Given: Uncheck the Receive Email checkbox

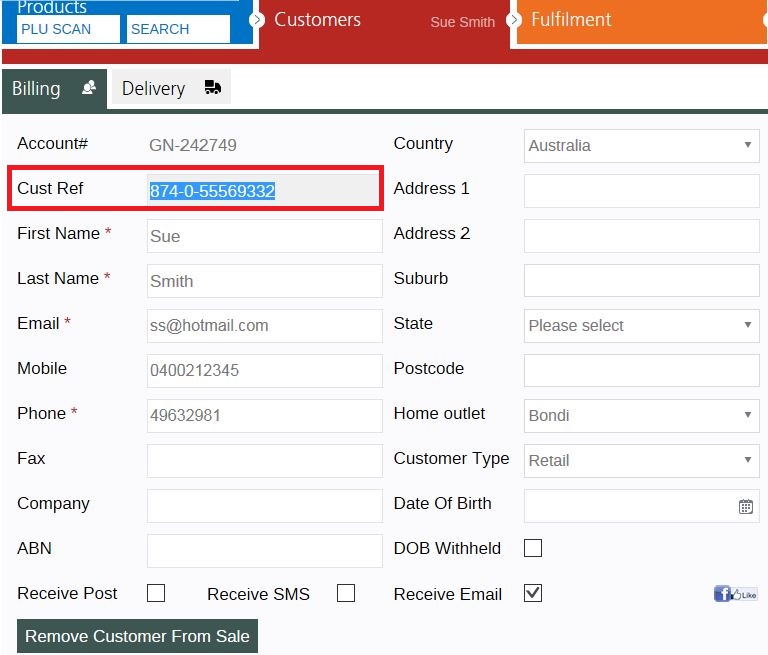Looking at the screenshot, I should 533,593.
